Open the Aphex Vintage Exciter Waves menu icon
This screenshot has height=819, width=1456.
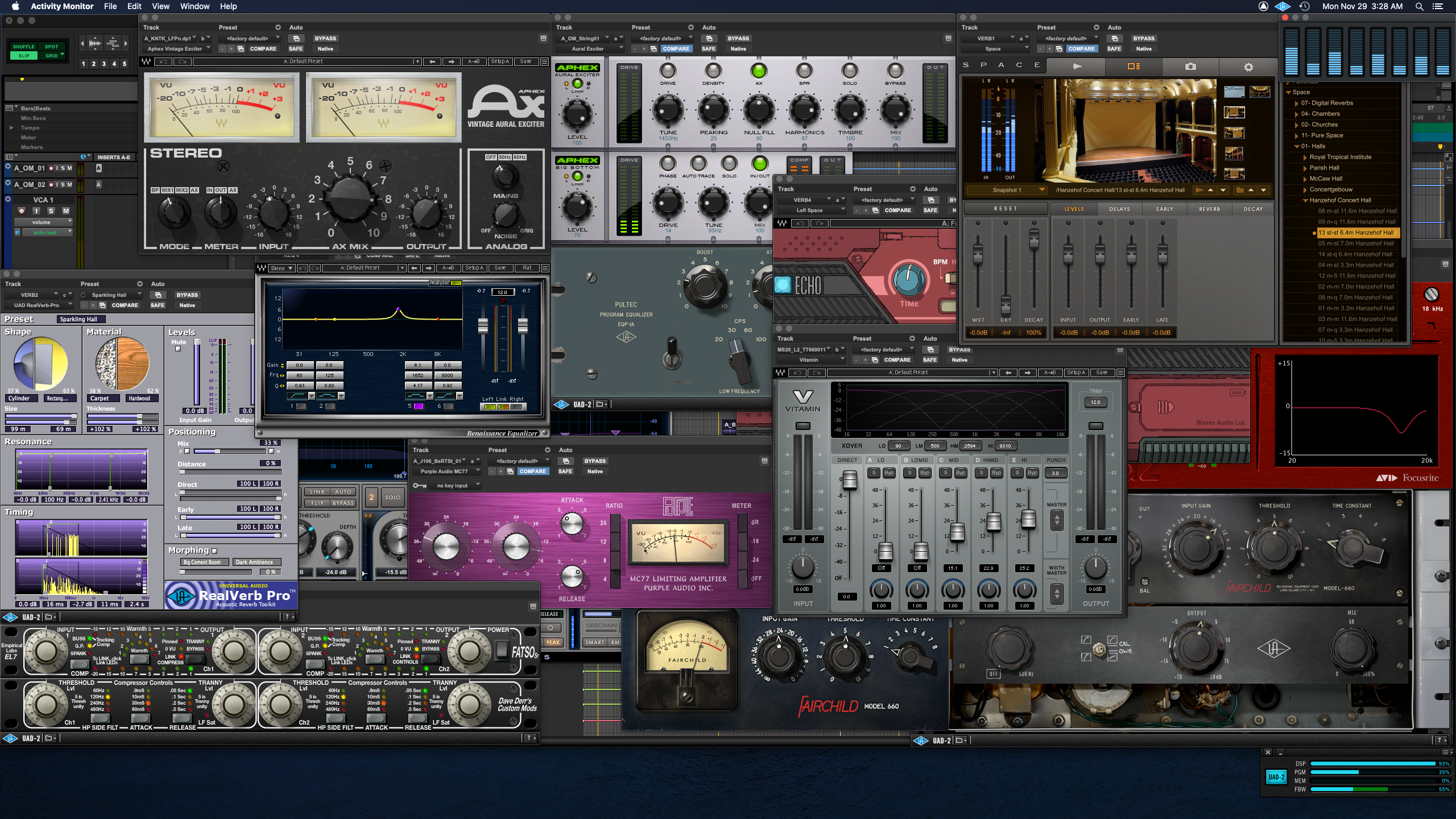[544, 61]
